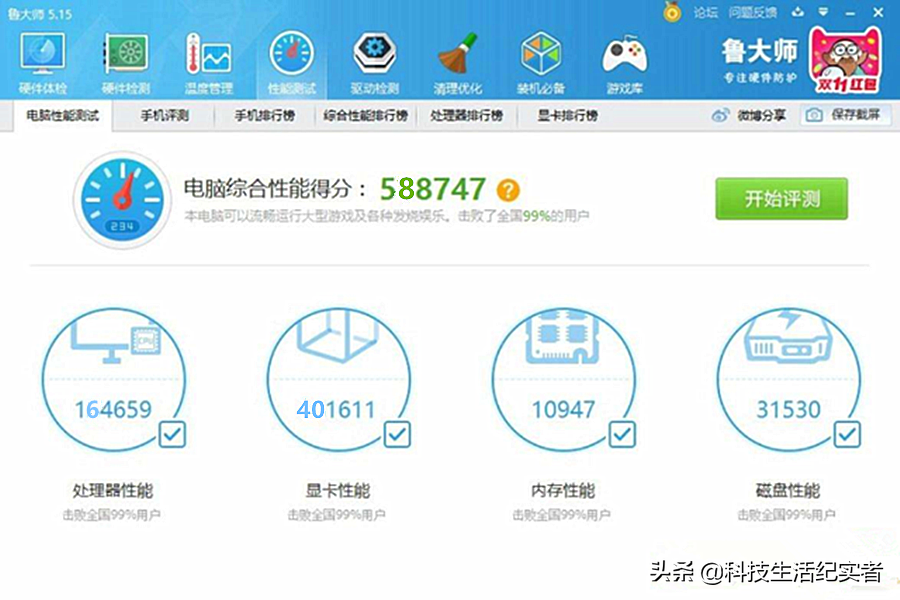Click the gold medal icon in title bar

pyautogui.click(x=673, y=12)
